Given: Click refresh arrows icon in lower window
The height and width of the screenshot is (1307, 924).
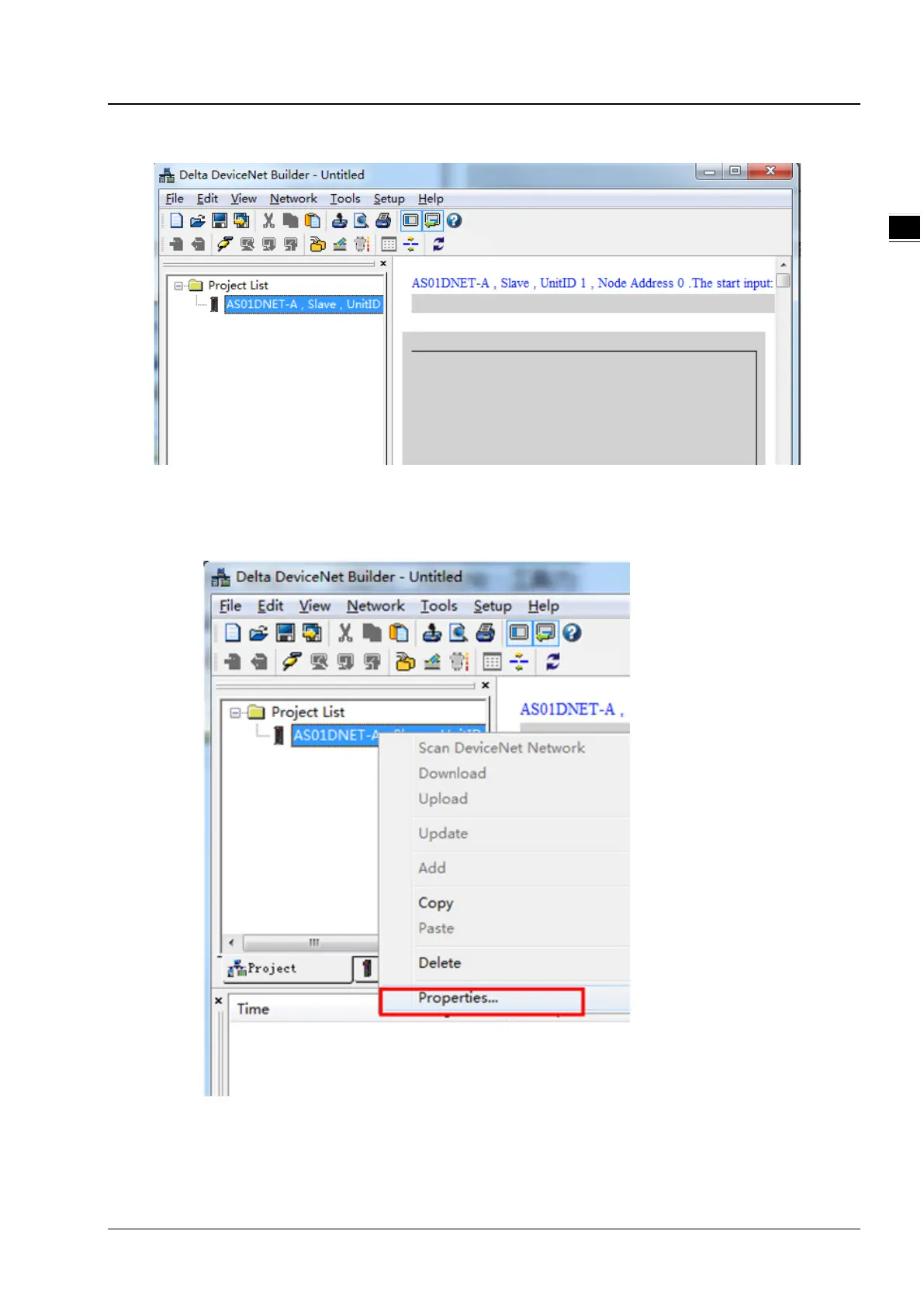Looking at the screenshot, I should point(552,661).
